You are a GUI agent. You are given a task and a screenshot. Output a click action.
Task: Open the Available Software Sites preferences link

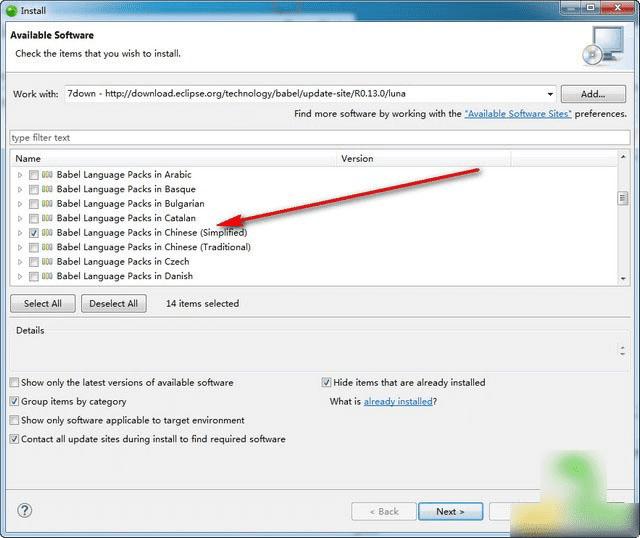click(x=518, y=114)
